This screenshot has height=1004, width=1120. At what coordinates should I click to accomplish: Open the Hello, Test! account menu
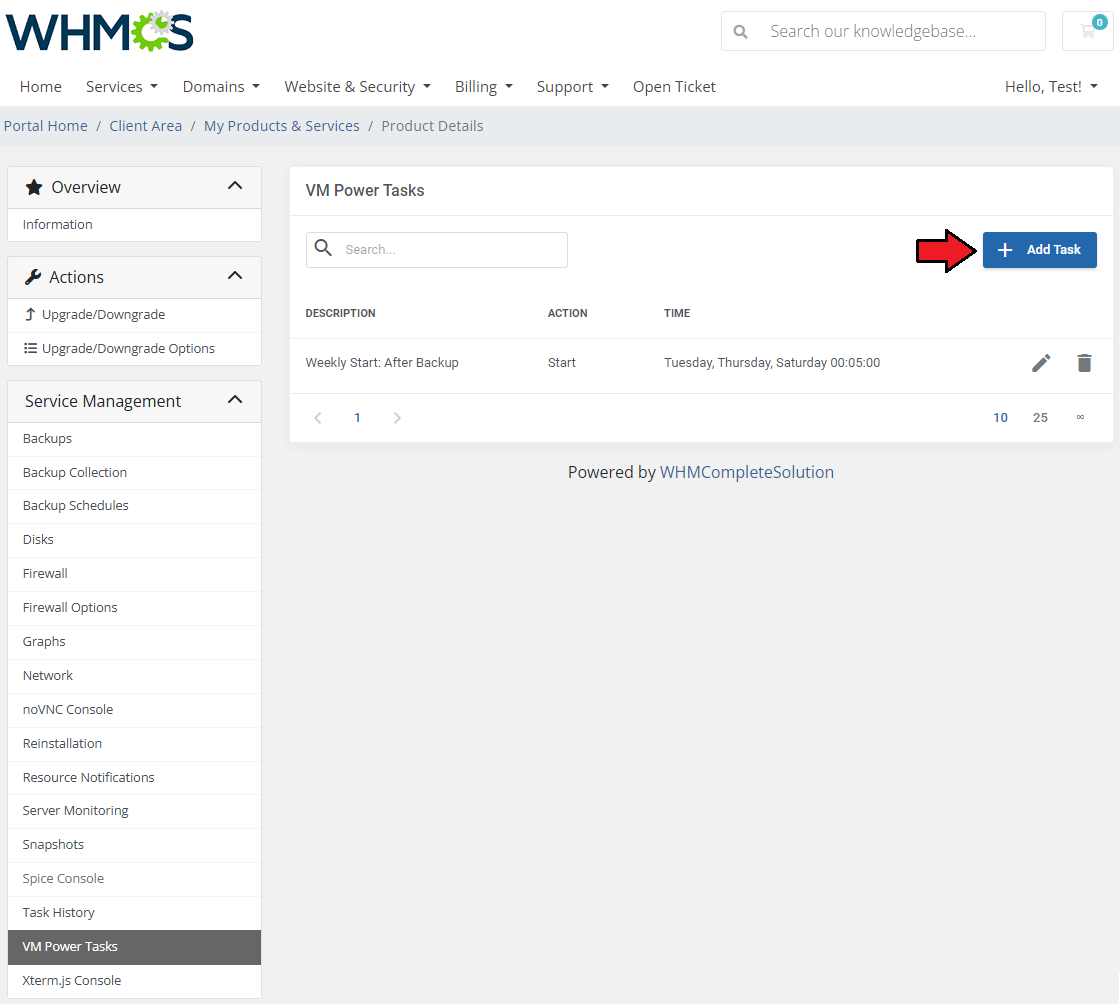coord(1051,86)
